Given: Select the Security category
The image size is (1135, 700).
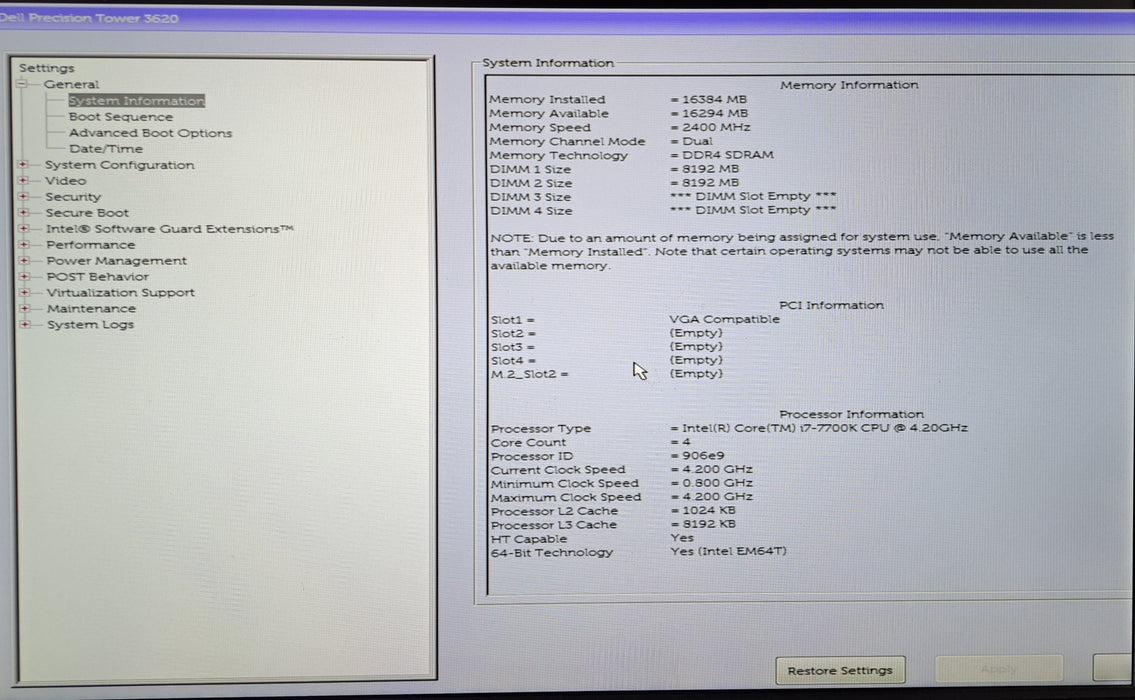Looking at the screenshot, I should (73, 197).
